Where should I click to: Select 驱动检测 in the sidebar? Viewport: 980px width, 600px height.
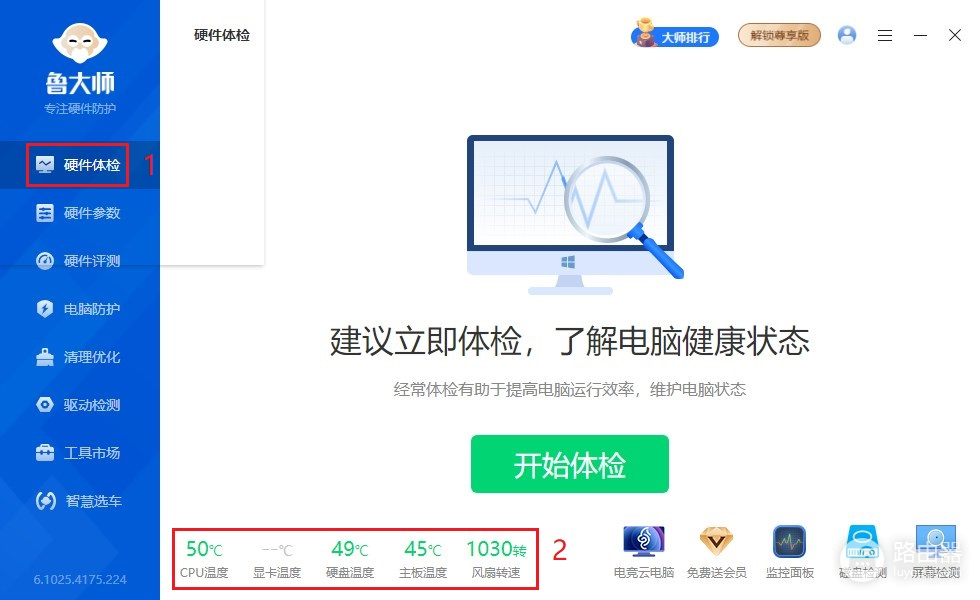[x=78, y=405]
